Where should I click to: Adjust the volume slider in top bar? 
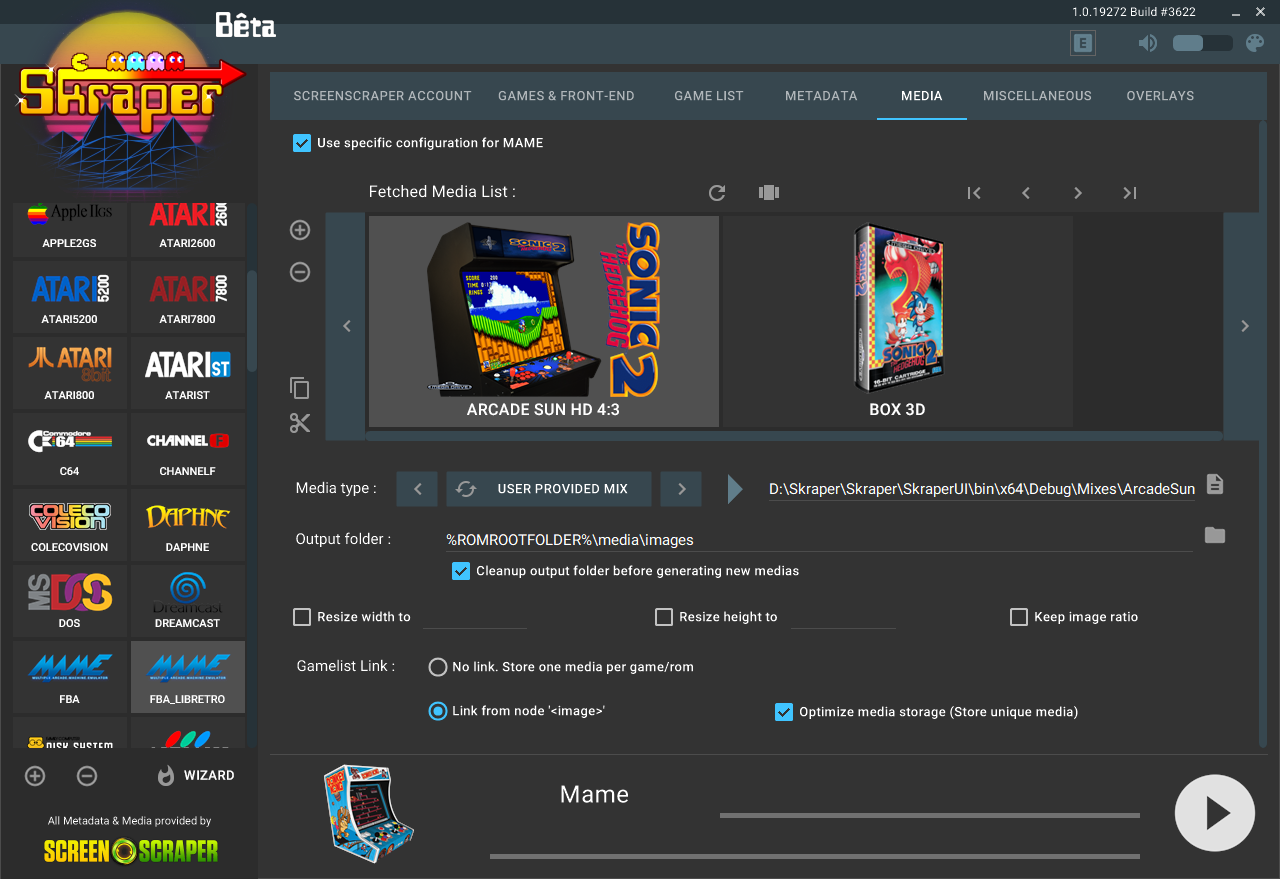(x=1202, y=43)
